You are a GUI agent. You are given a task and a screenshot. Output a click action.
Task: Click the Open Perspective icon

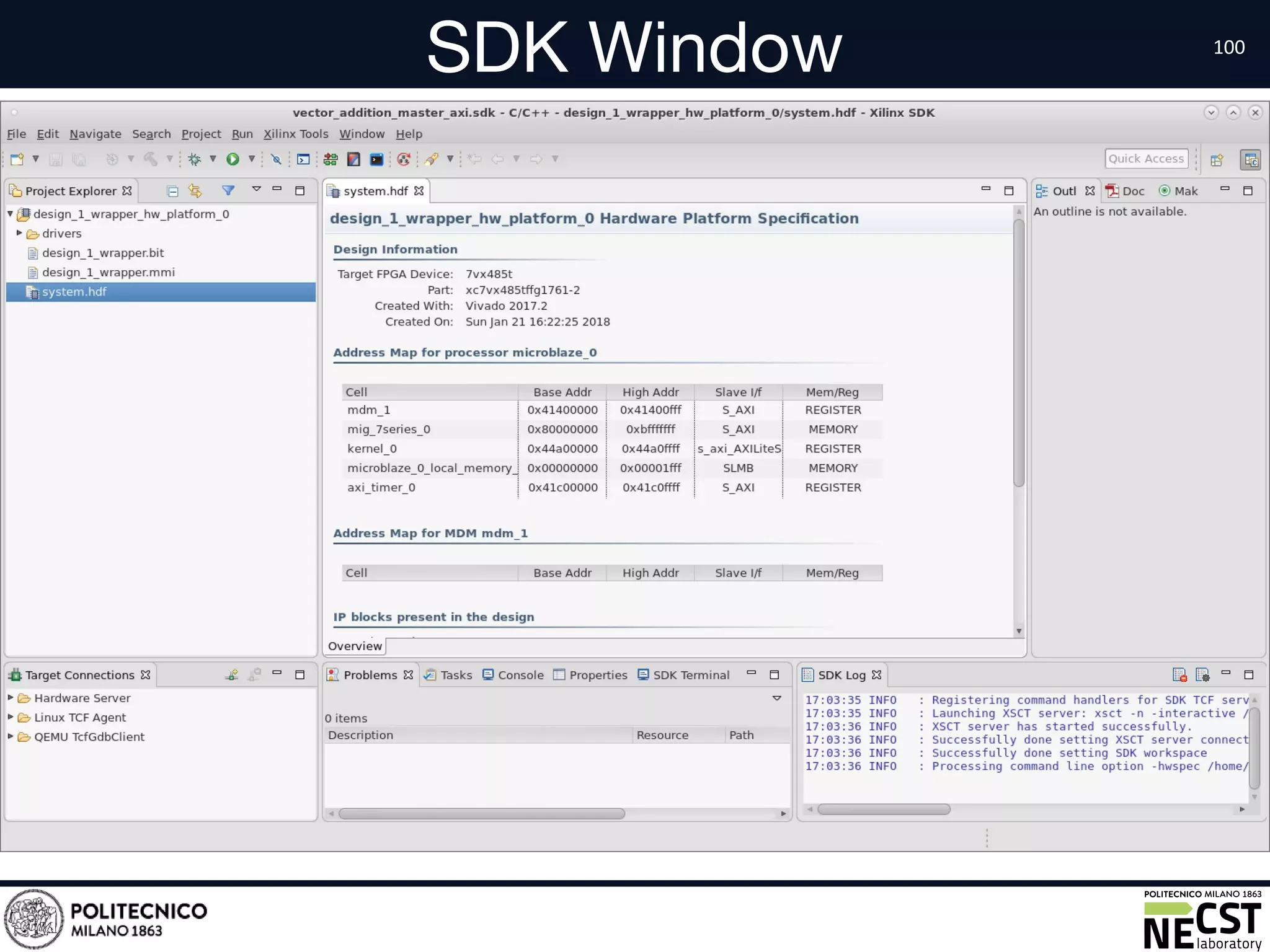1217,160
